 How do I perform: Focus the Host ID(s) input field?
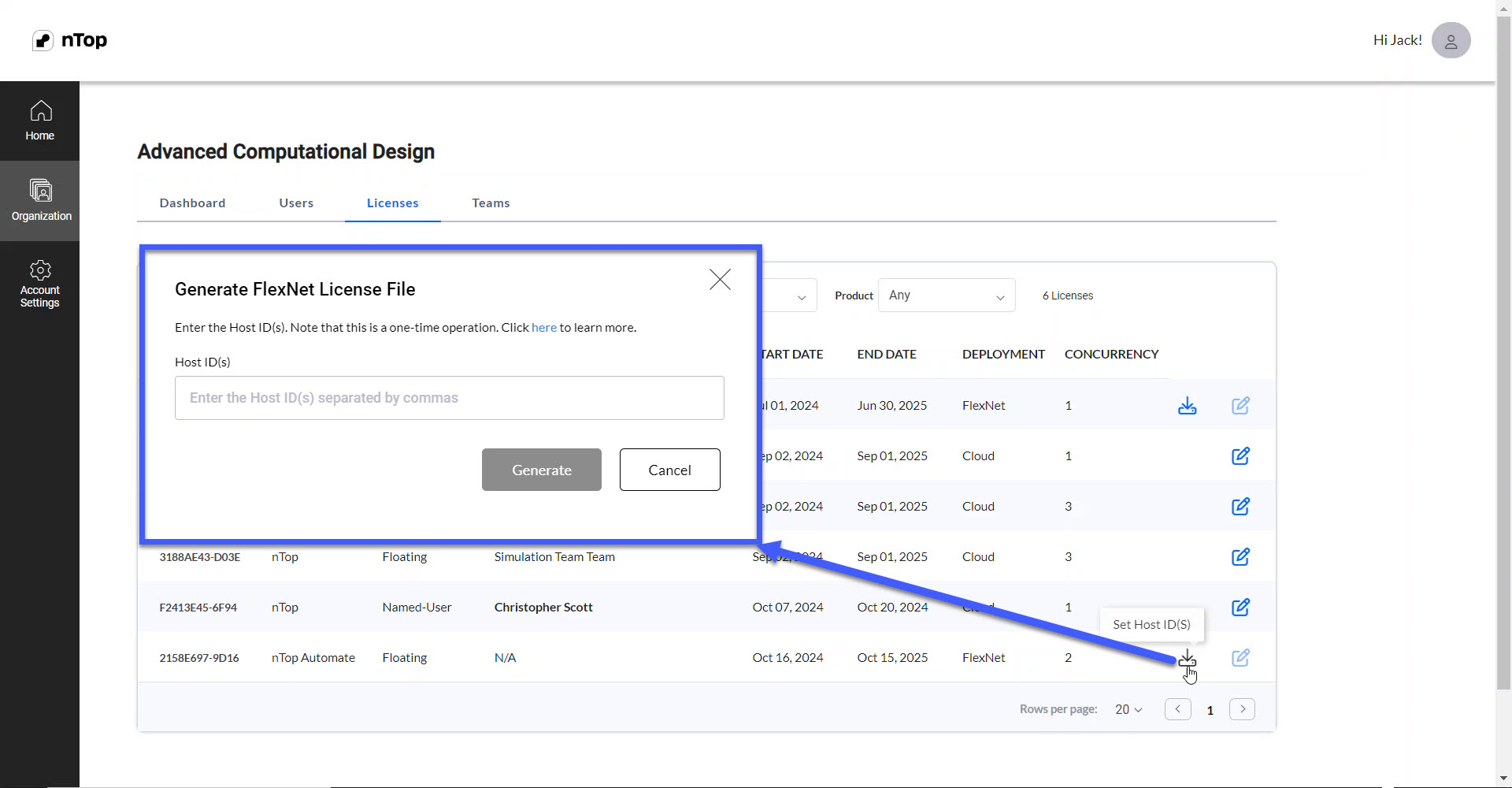[450, 398]
